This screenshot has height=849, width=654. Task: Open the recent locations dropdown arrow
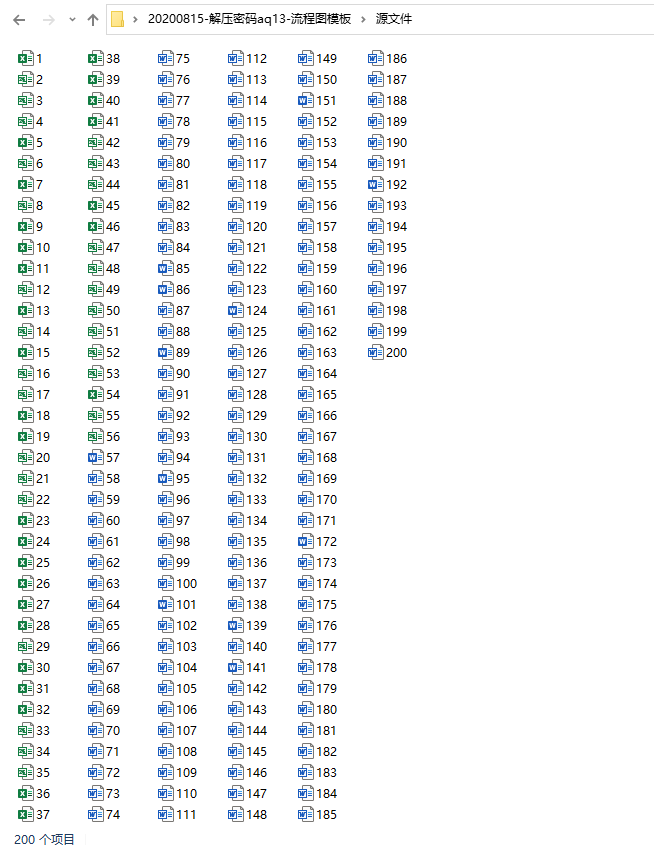(72, 20)
